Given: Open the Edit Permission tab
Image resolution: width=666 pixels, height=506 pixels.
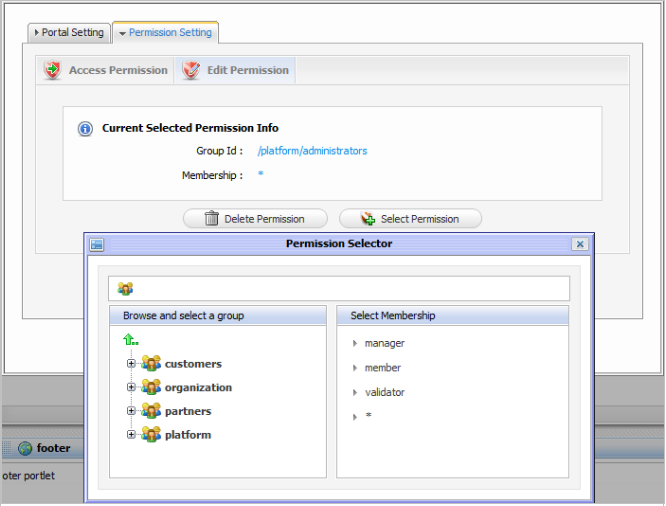Looking at the screenshot, I should (236, 71).
